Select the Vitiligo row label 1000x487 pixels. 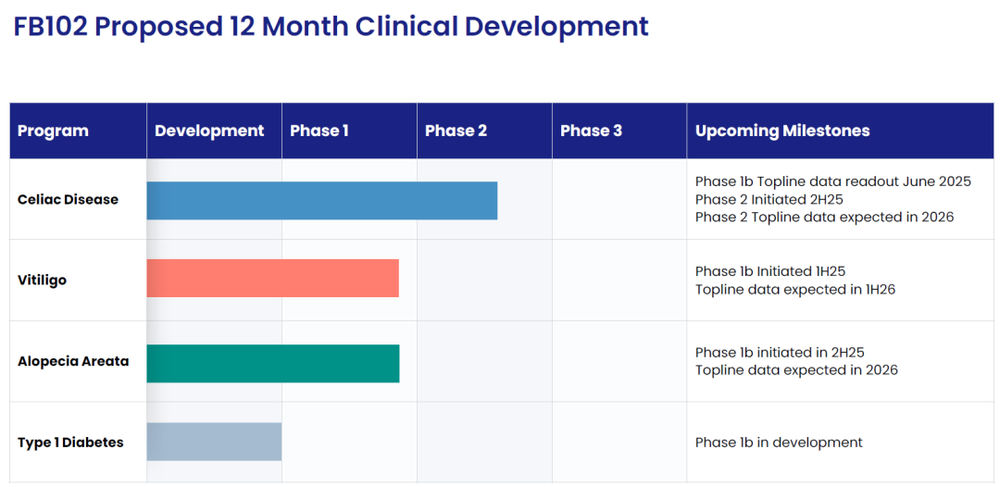click(42, 280)
